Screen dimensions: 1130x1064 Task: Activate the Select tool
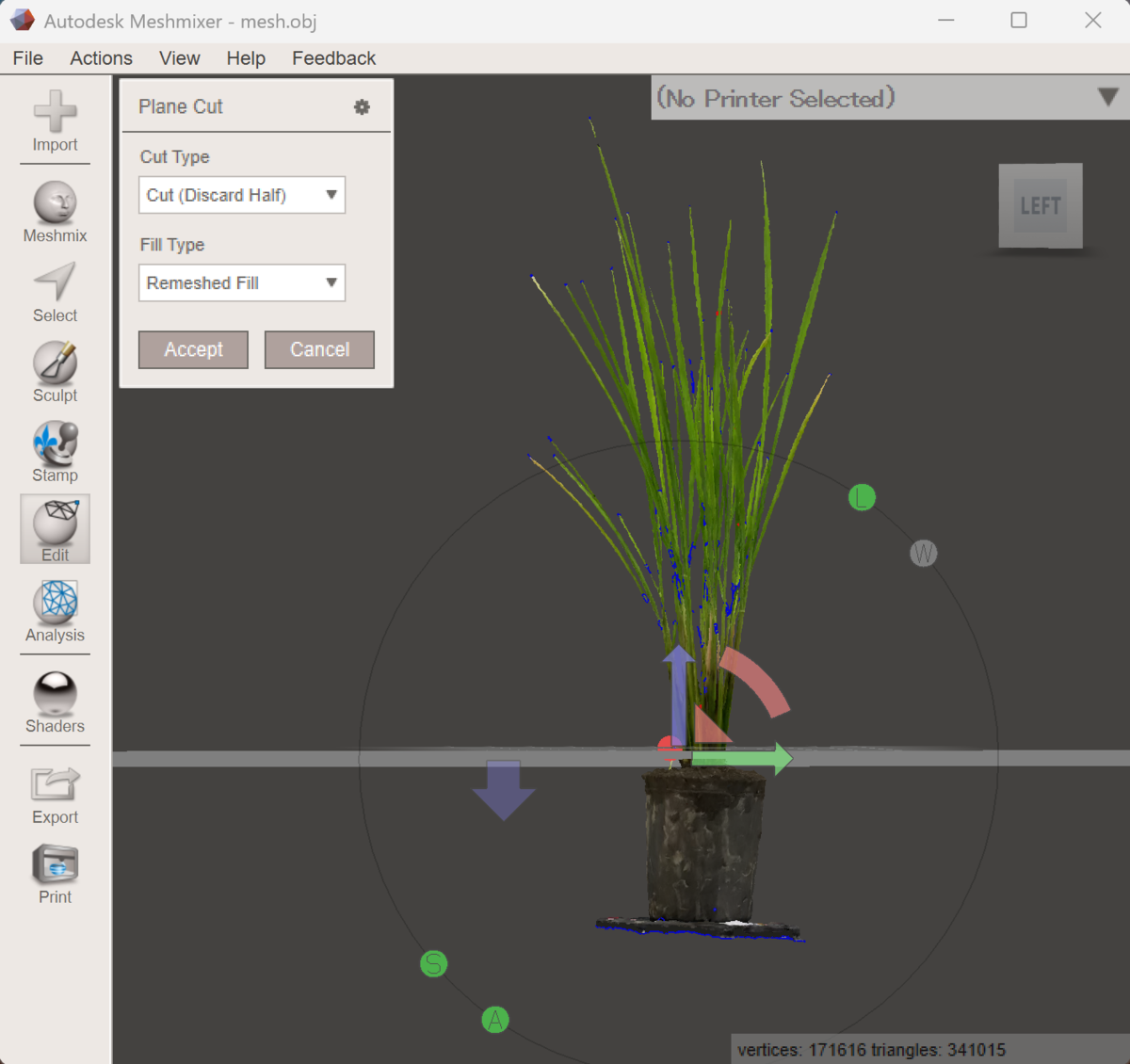[x=55, y=293]
